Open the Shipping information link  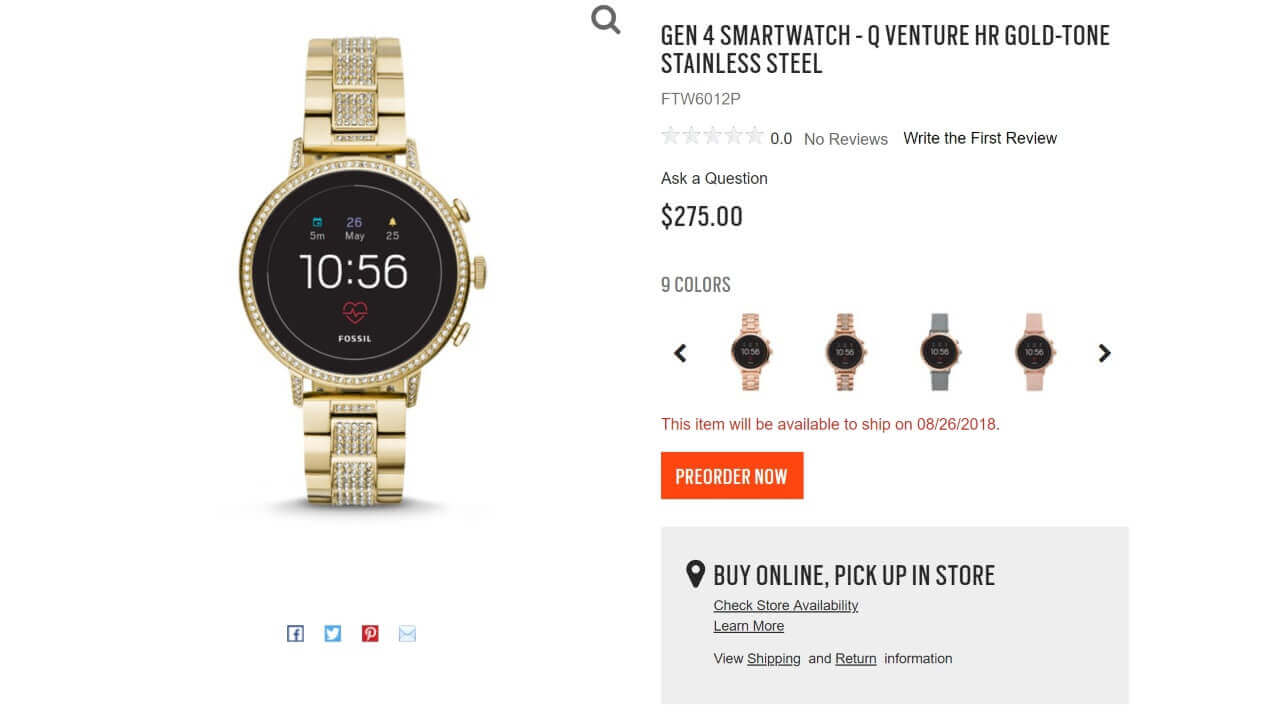pos(773,658)
